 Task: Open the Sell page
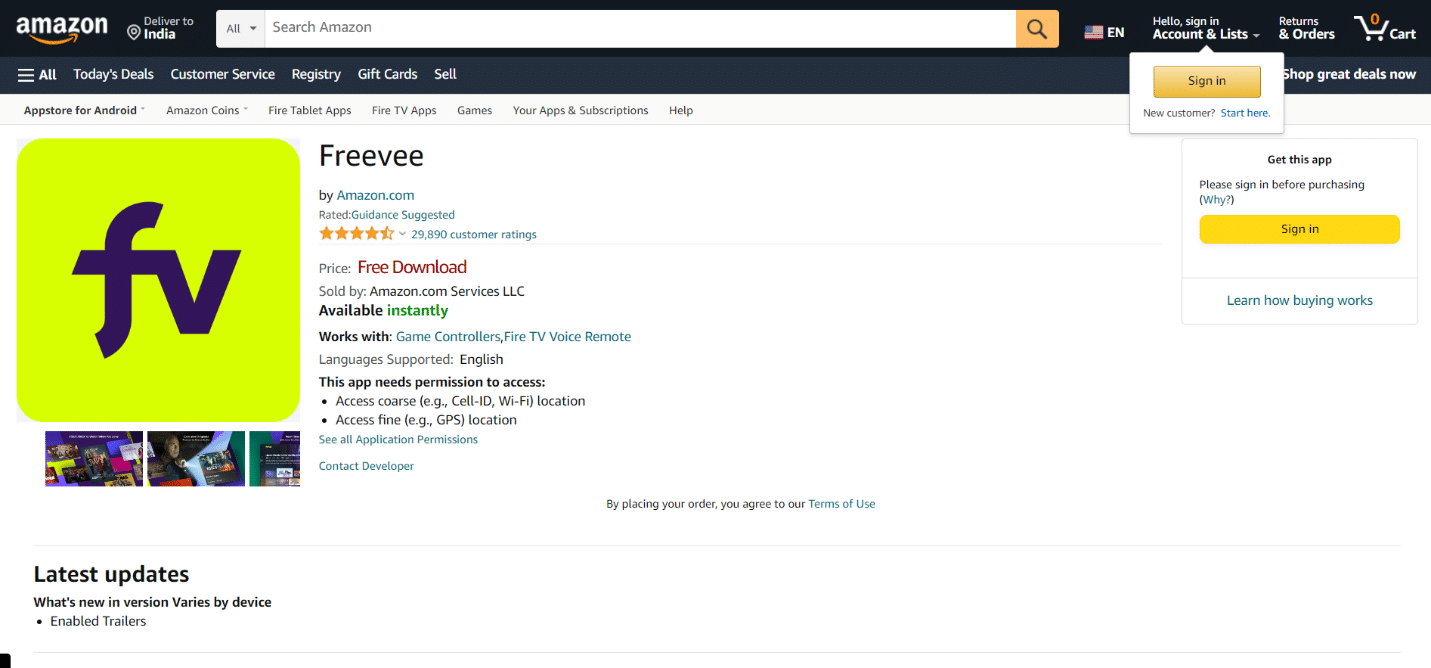pos(446,74)
